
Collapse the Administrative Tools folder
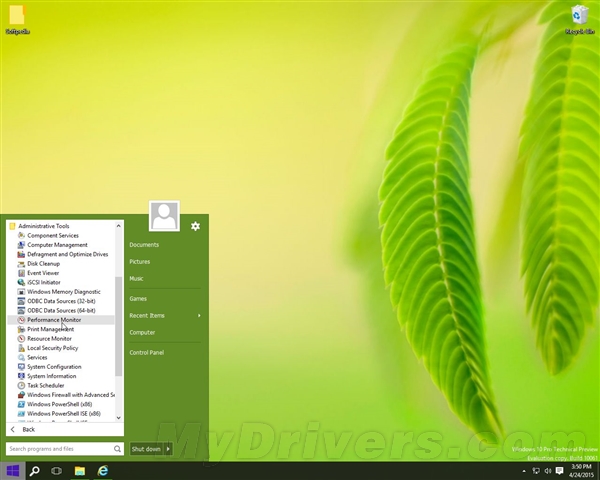click(x=42, y=226)
